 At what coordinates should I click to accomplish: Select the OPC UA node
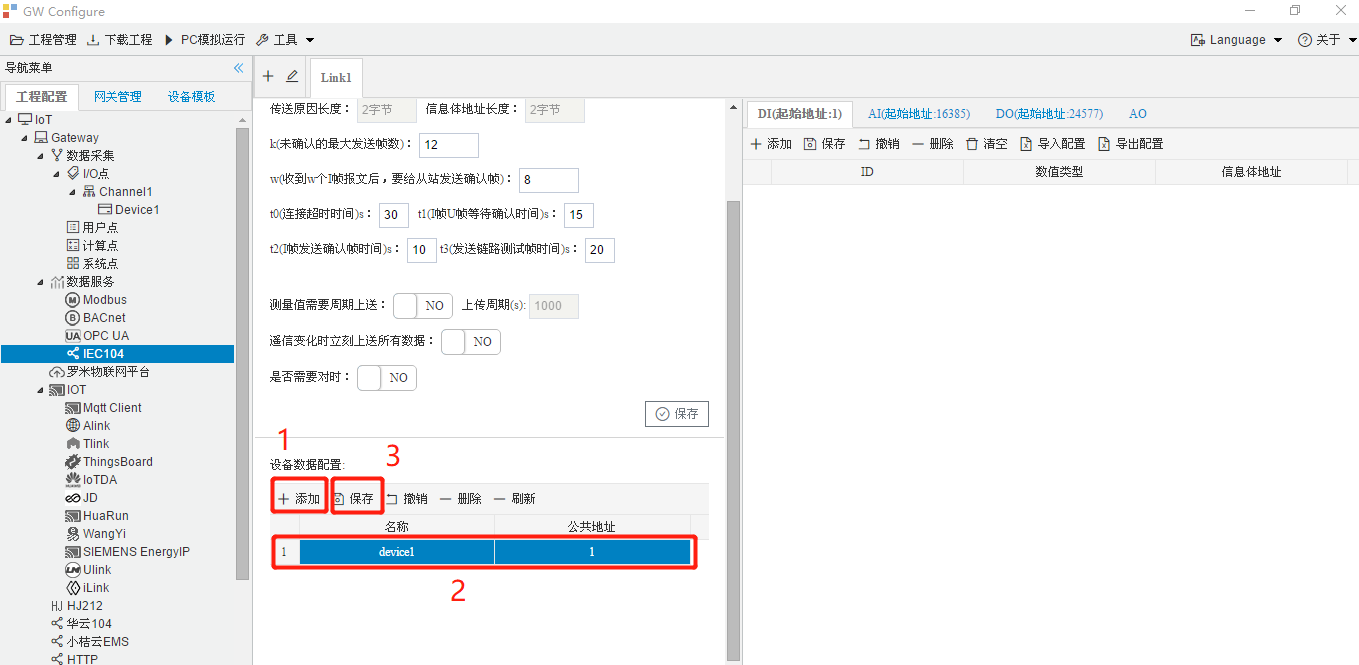[97, 336]
